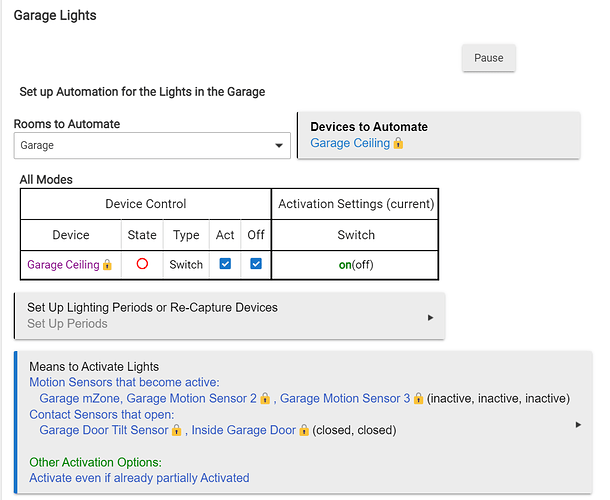This screenshot has width=610, height=500.
Task: Open the Rooms to Automate dropdown
Action: pyautogui.click(x=278, y=146)
